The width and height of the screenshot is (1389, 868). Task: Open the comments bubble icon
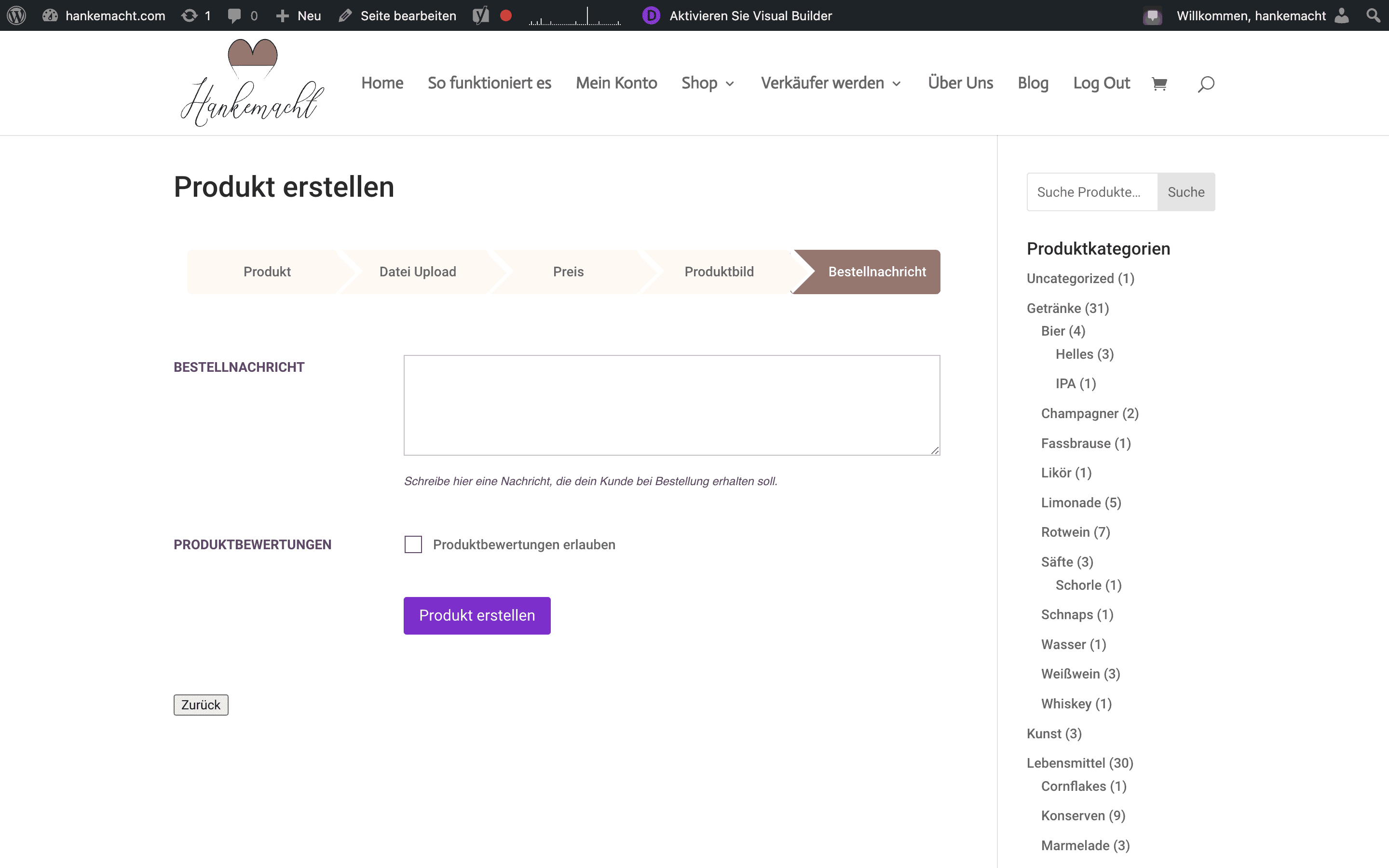234,15
